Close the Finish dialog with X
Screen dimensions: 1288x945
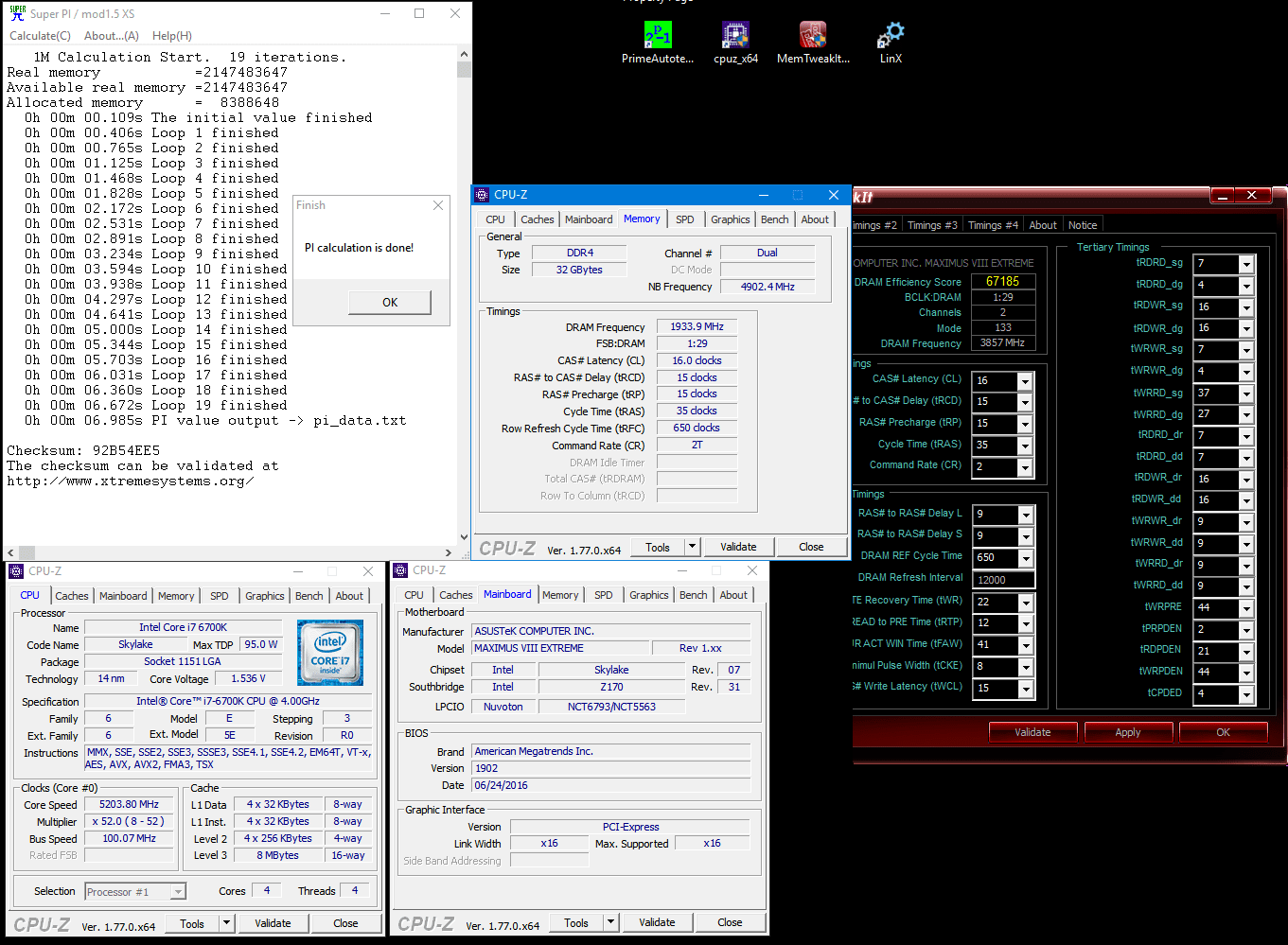pyautogui.click(x=438, y=205)
